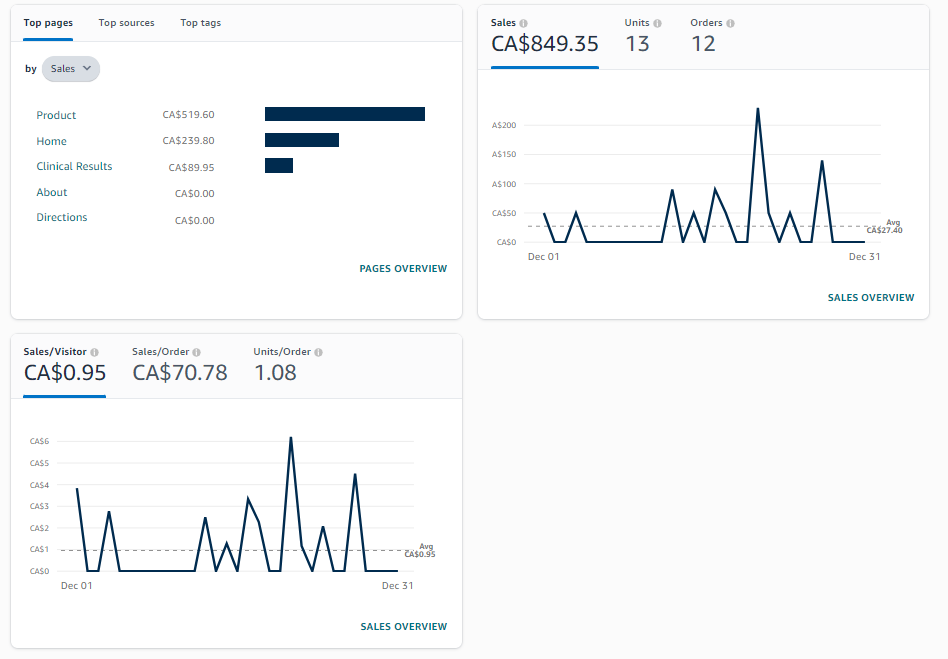Viewport: 948px width, 659px height.
Task: Switch to the Top tags tab
Action: click(x=201, y=23)
